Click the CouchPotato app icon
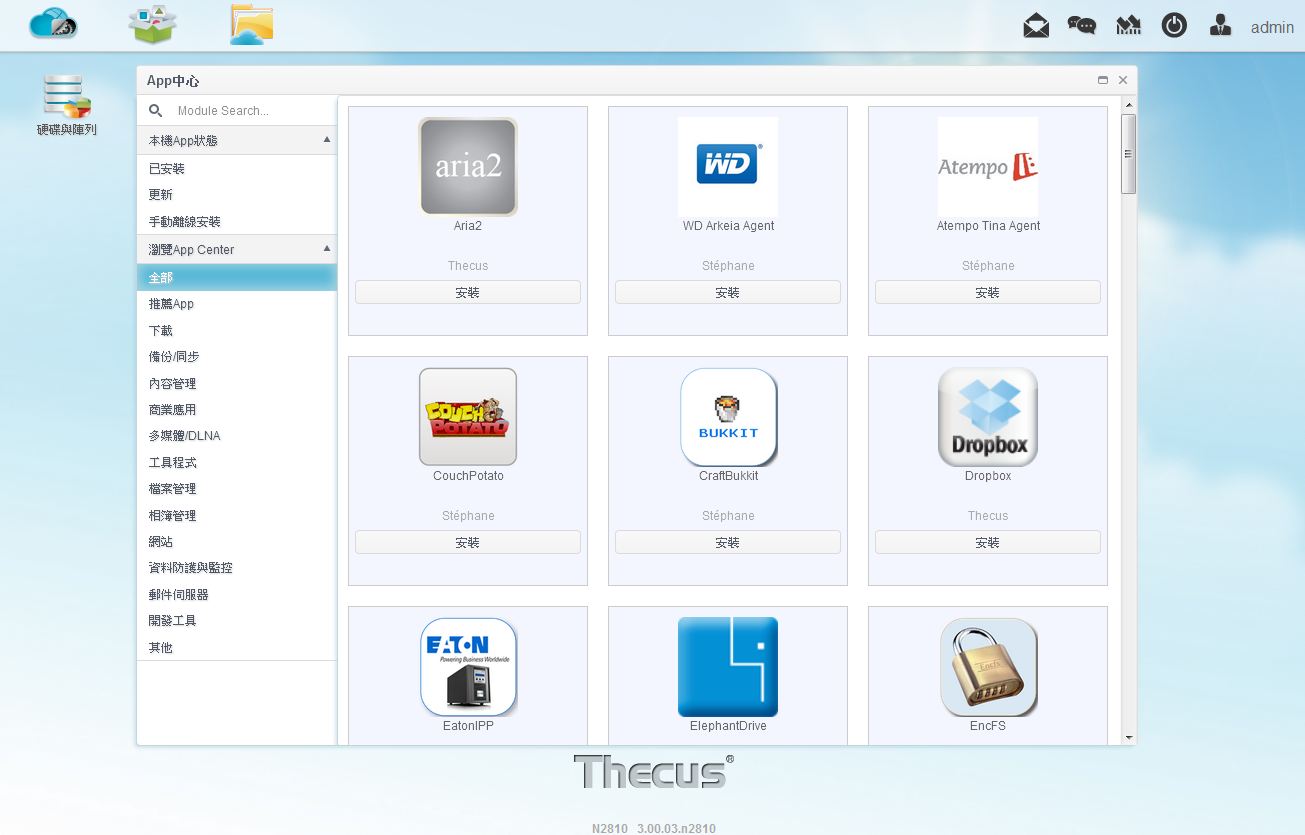Screen dimensions: 1305x835 point(468,417)
